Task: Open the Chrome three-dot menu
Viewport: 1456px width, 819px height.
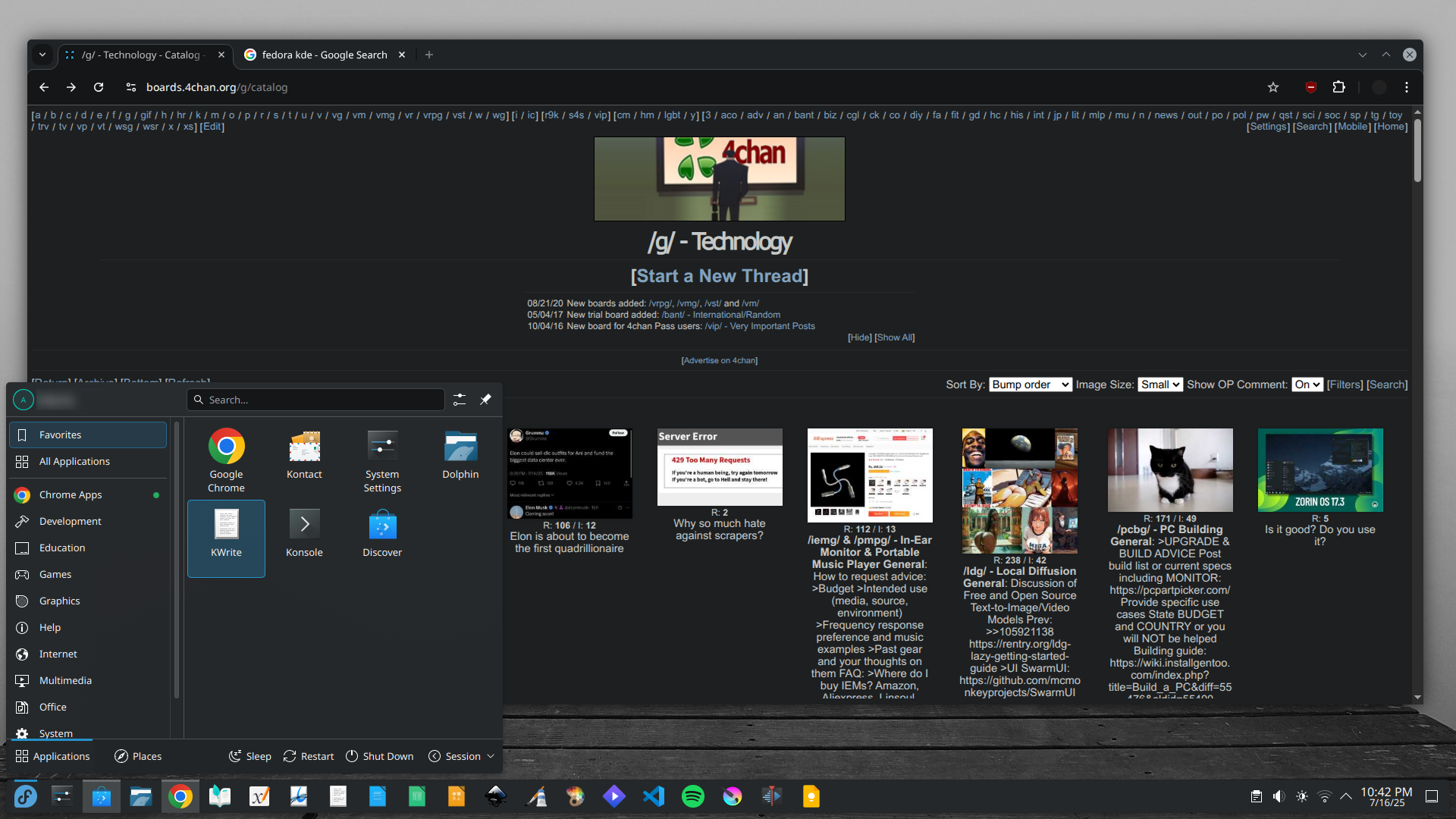Action: tap(1407, 87)
